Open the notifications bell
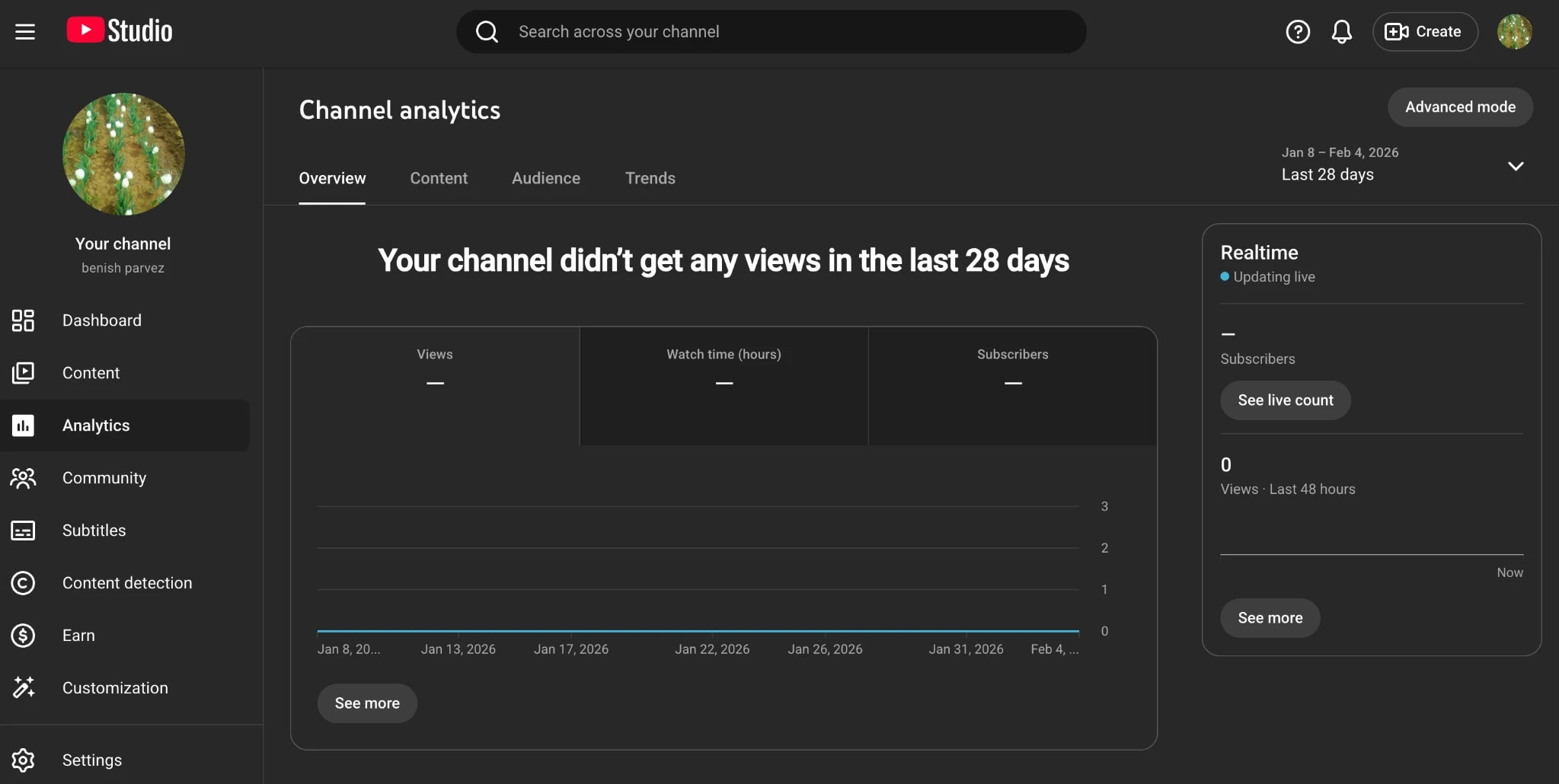Viewport: 1559px width, 784px height. point(1341,31)
